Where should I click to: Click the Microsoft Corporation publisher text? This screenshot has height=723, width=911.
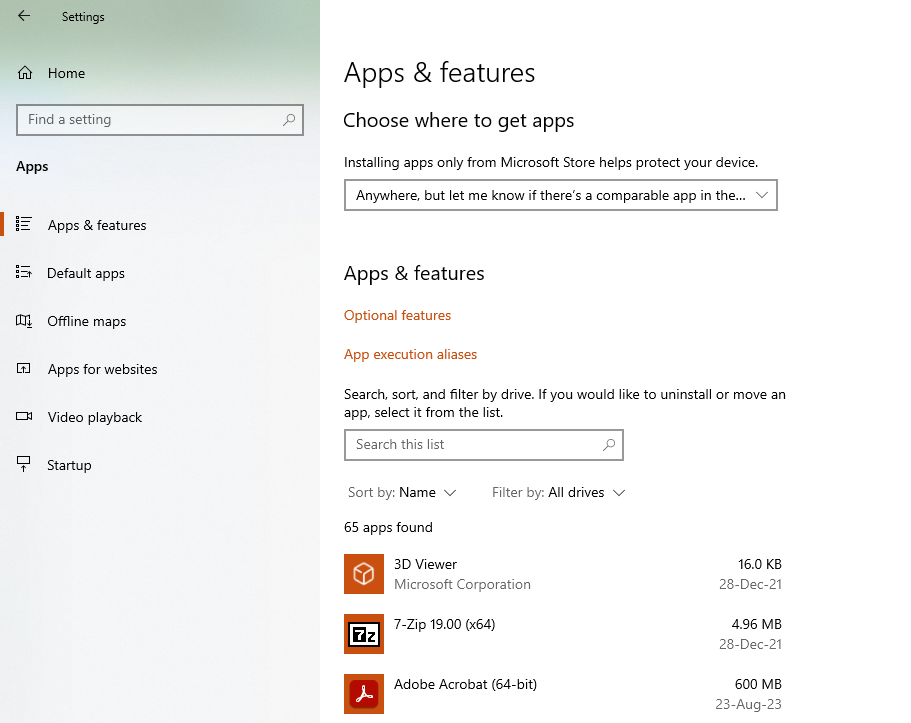(462, 584)
